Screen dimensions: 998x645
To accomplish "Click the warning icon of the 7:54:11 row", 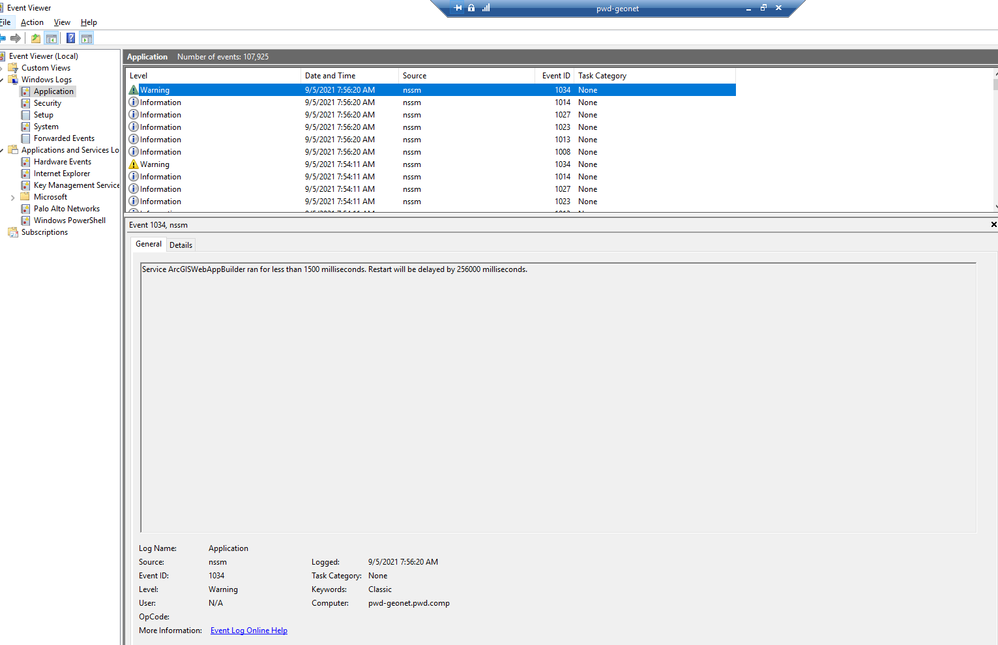I will click(x=133, y=164).
